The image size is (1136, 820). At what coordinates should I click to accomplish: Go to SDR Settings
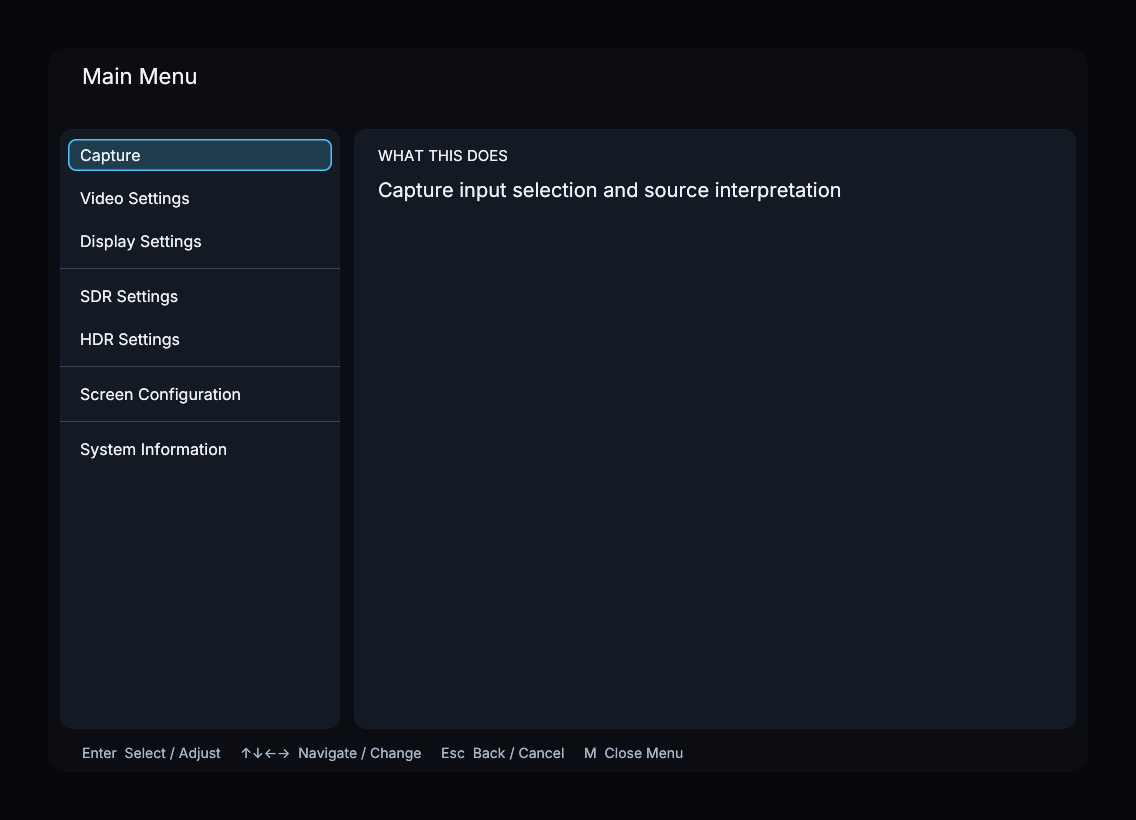point(200,296)
